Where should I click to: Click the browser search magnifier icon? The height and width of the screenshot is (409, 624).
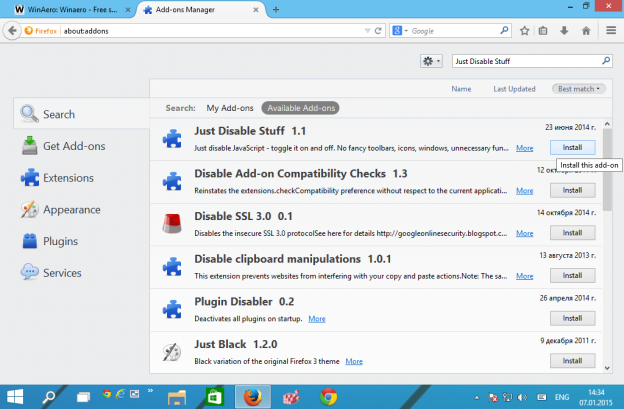[x=504, y=30]
